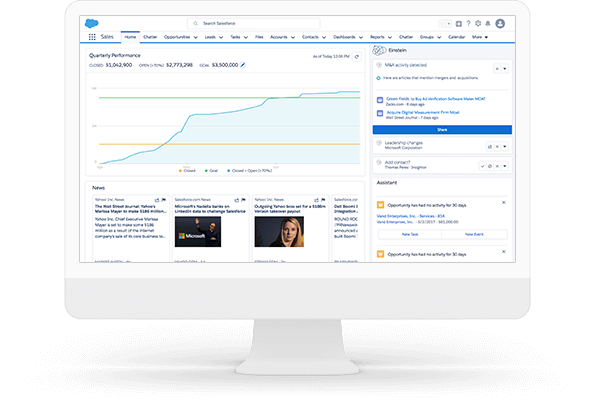This screenshot has height=400, width=600.
Task: Flag the Microsoft Nadella news card
Action: pos(243,200)
